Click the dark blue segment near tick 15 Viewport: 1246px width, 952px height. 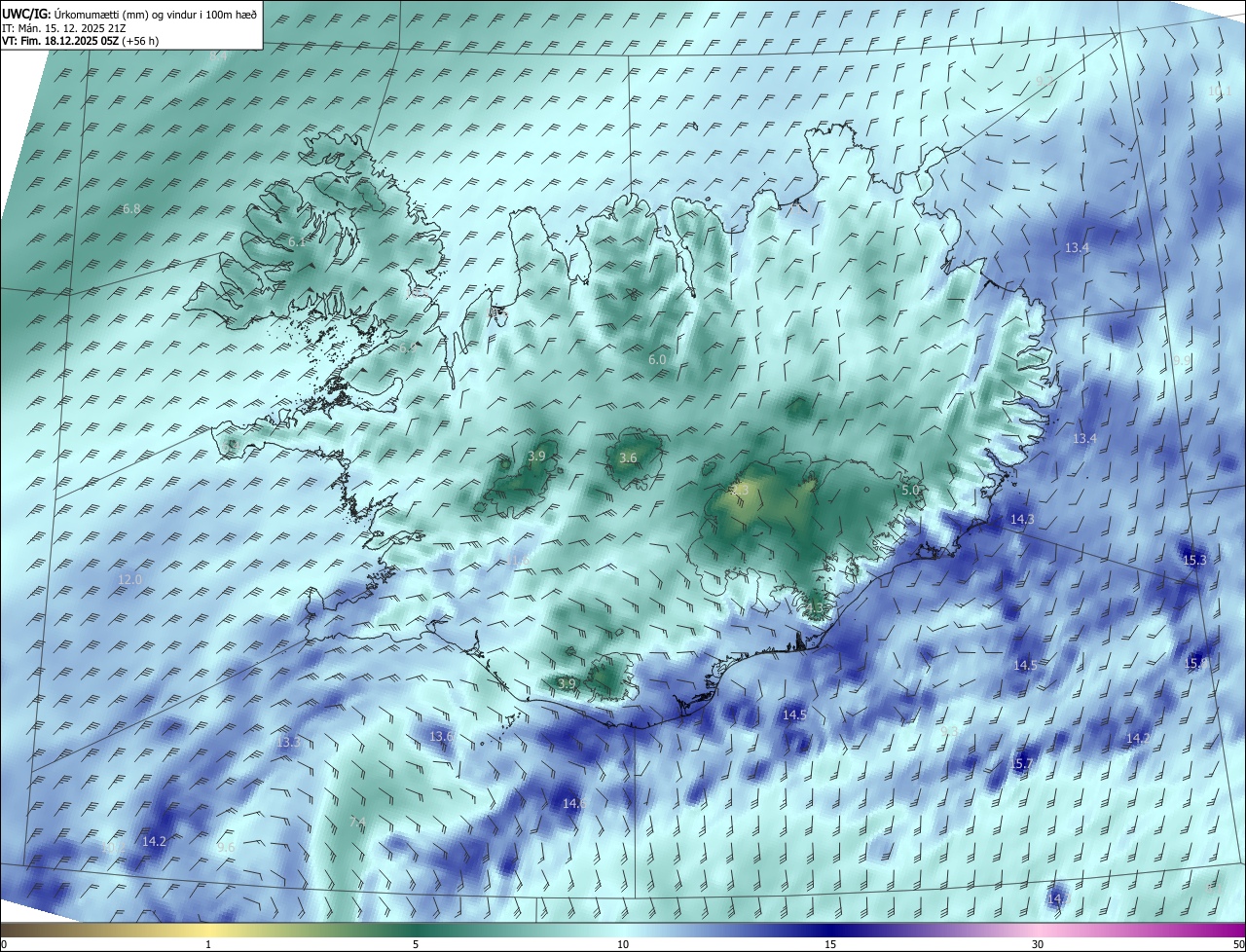click(830, 930)
